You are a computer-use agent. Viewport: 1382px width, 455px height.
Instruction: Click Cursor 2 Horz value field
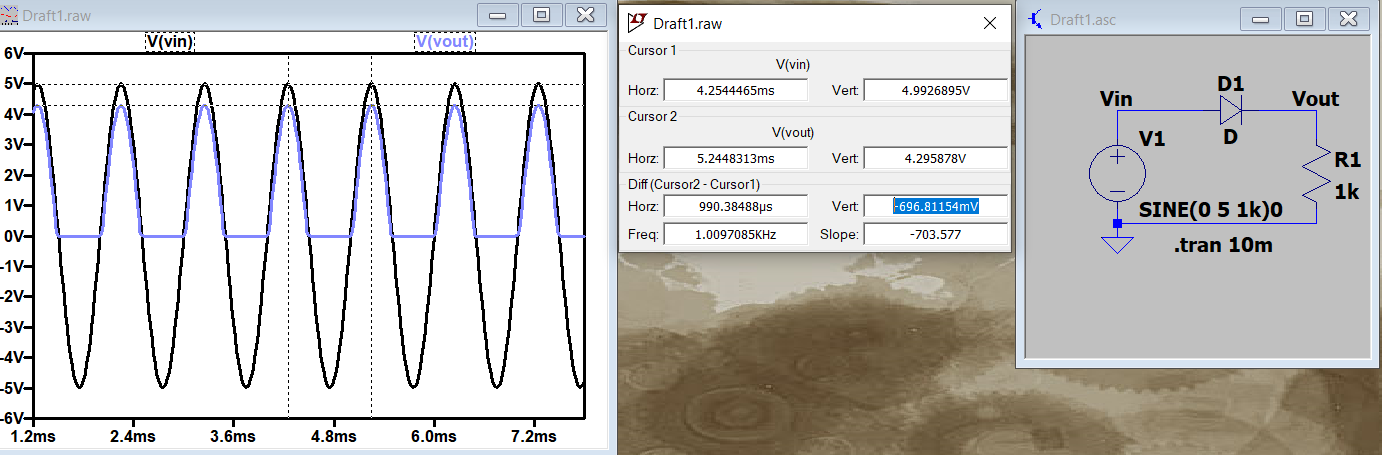pos(734,159)
